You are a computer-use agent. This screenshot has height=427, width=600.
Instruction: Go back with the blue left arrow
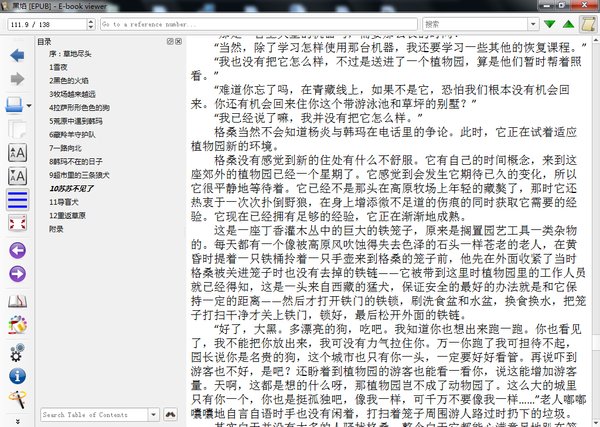[17, 55]
